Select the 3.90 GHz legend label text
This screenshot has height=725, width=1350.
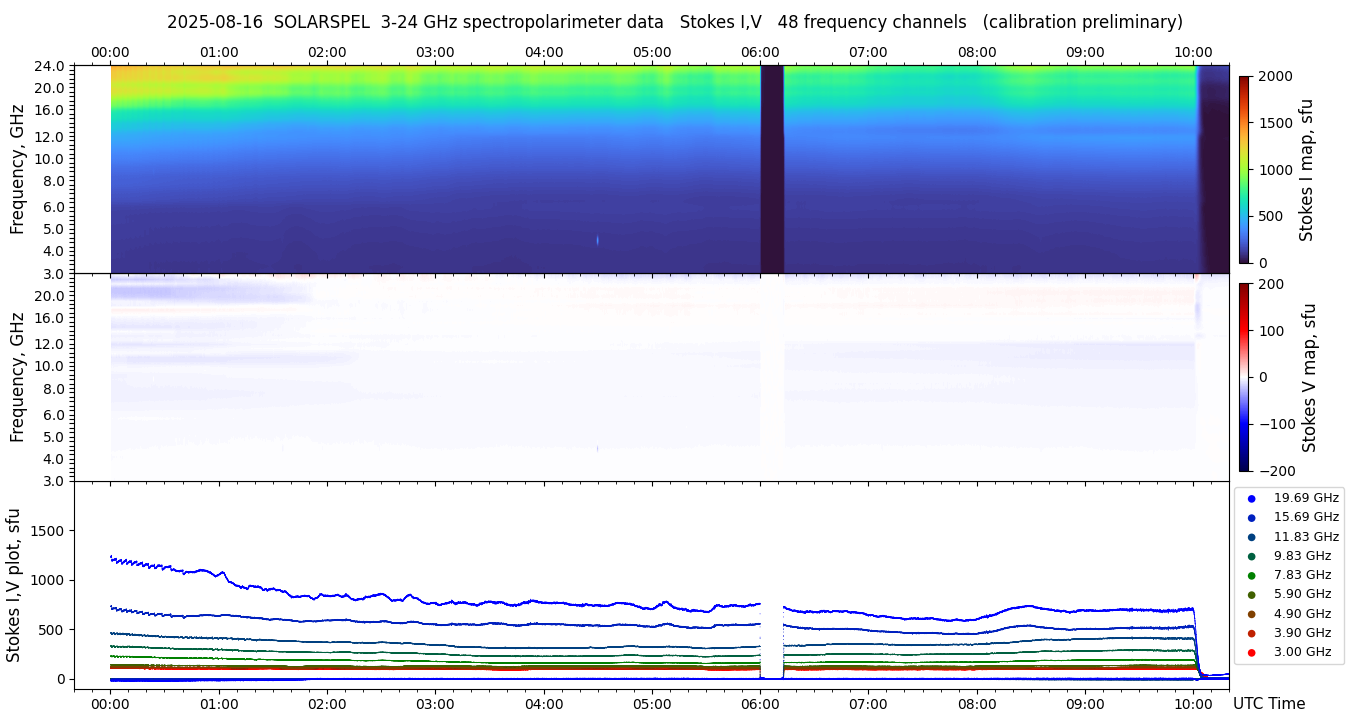pyautogui.click(x=1302, y=633)
